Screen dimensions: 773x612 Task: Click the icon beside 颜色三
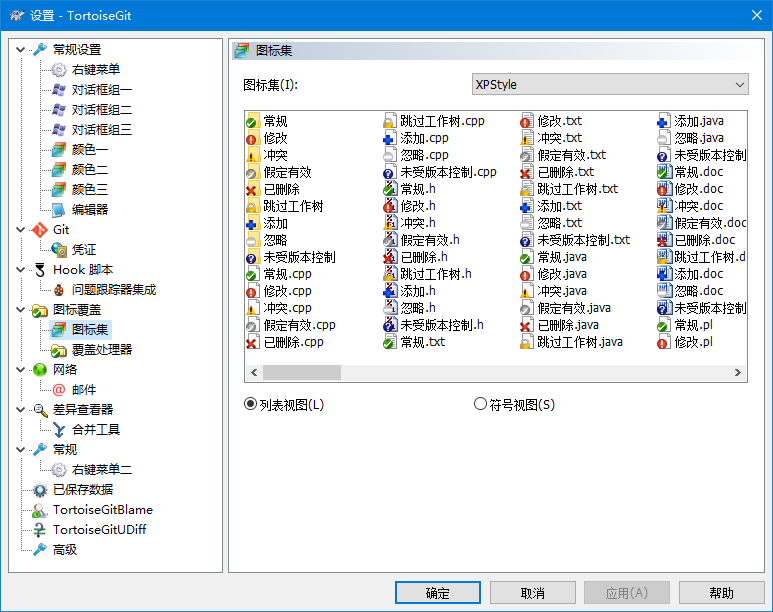coord(59,189)
